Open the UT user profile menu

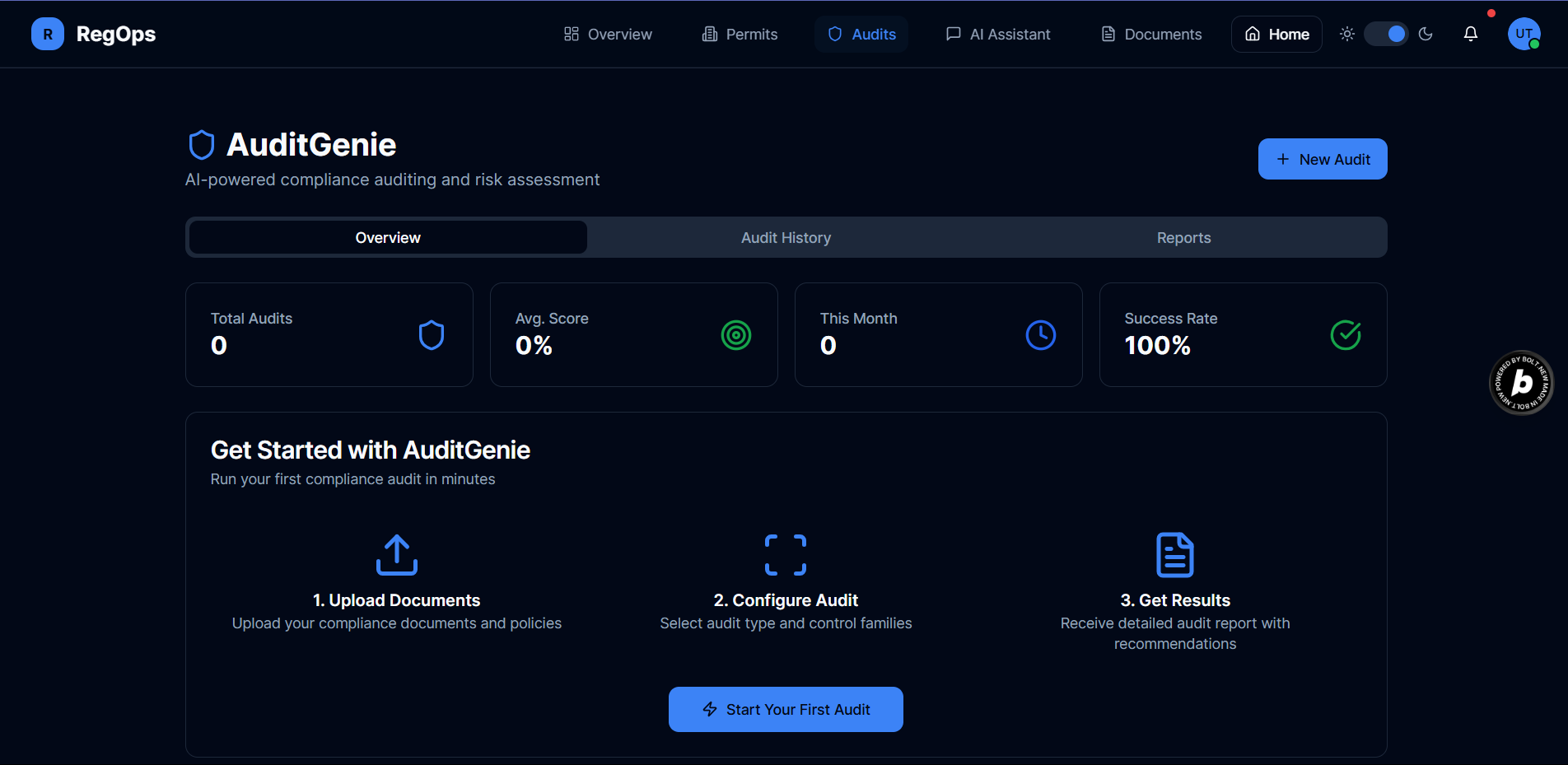[x=1523, y=34]
